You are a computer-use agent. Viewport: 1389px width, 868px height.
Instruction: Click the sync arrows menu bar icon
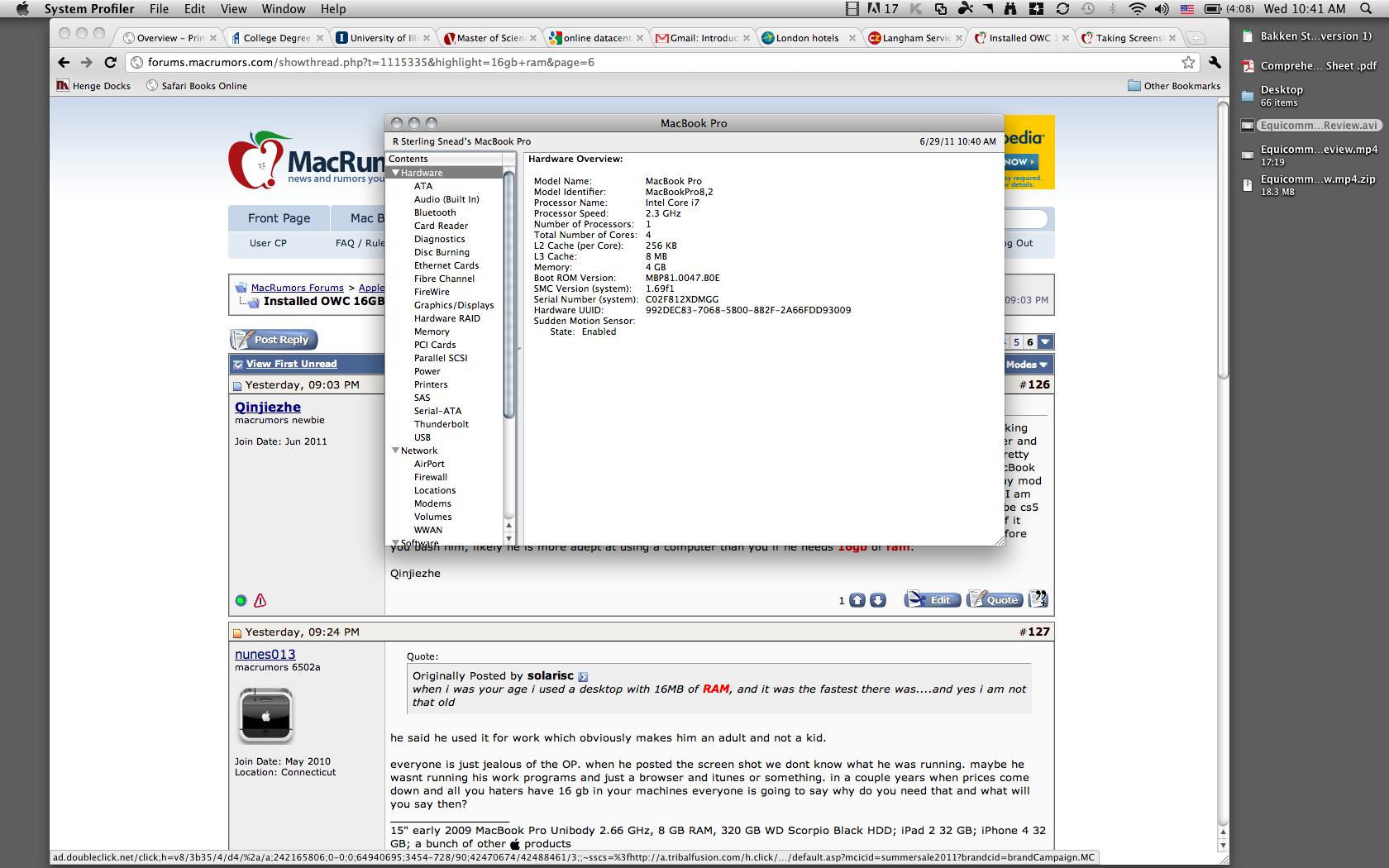1062,9
